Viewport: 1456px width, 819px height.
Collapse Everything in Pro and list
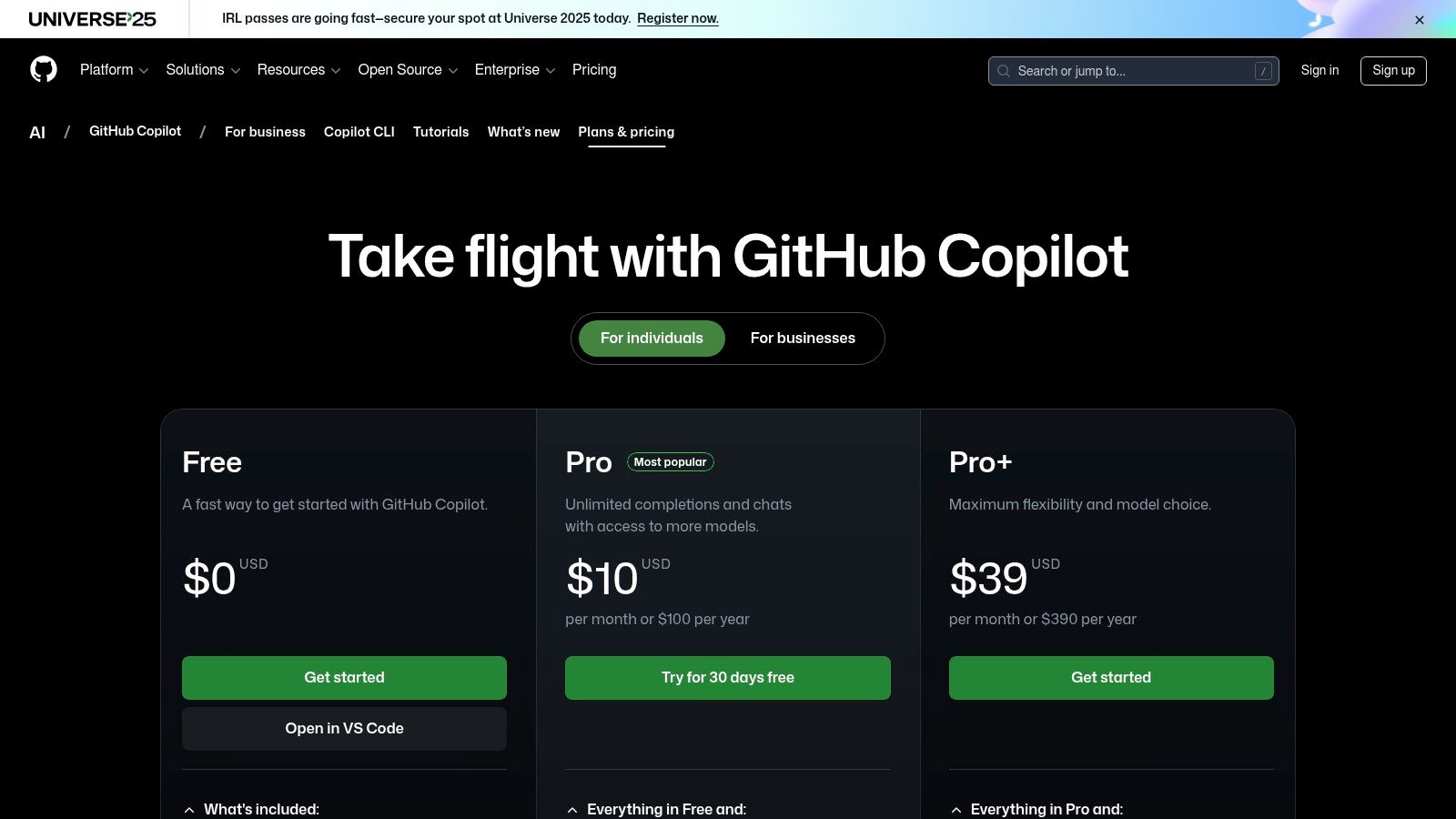coord(1036,809)
